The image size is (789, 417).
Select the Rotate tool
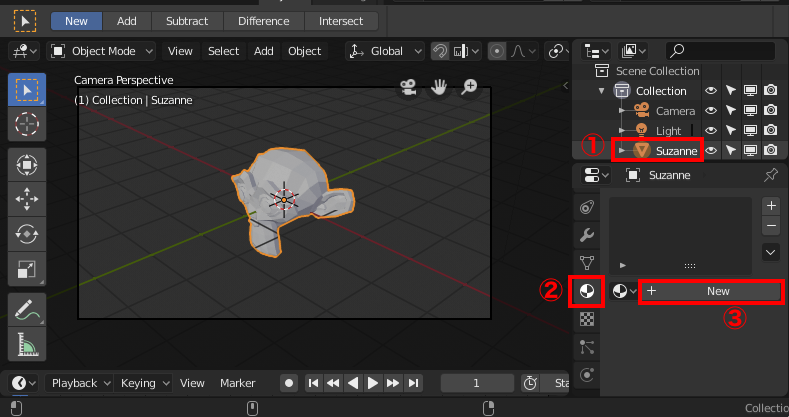(x=27, y=233)
